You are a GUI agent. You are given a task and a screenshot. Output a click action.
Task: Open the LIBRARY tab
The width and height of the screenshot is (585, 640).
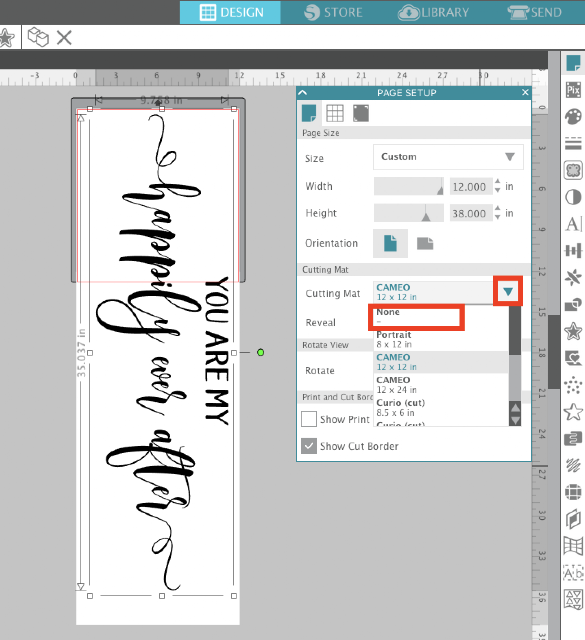434,12
